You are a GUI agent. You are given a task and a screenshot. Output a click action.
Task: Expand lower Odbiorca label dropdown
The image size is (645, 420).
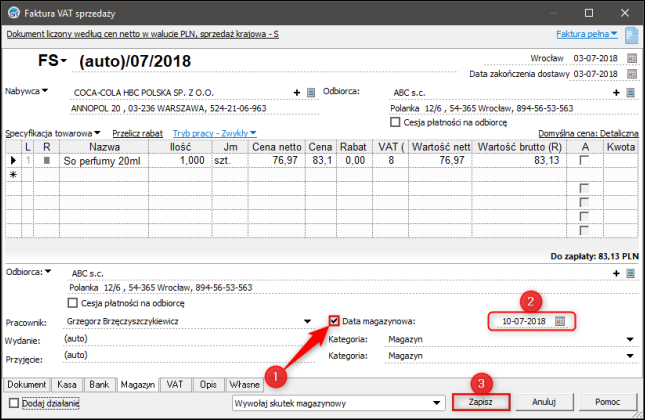tap(48, 271)
